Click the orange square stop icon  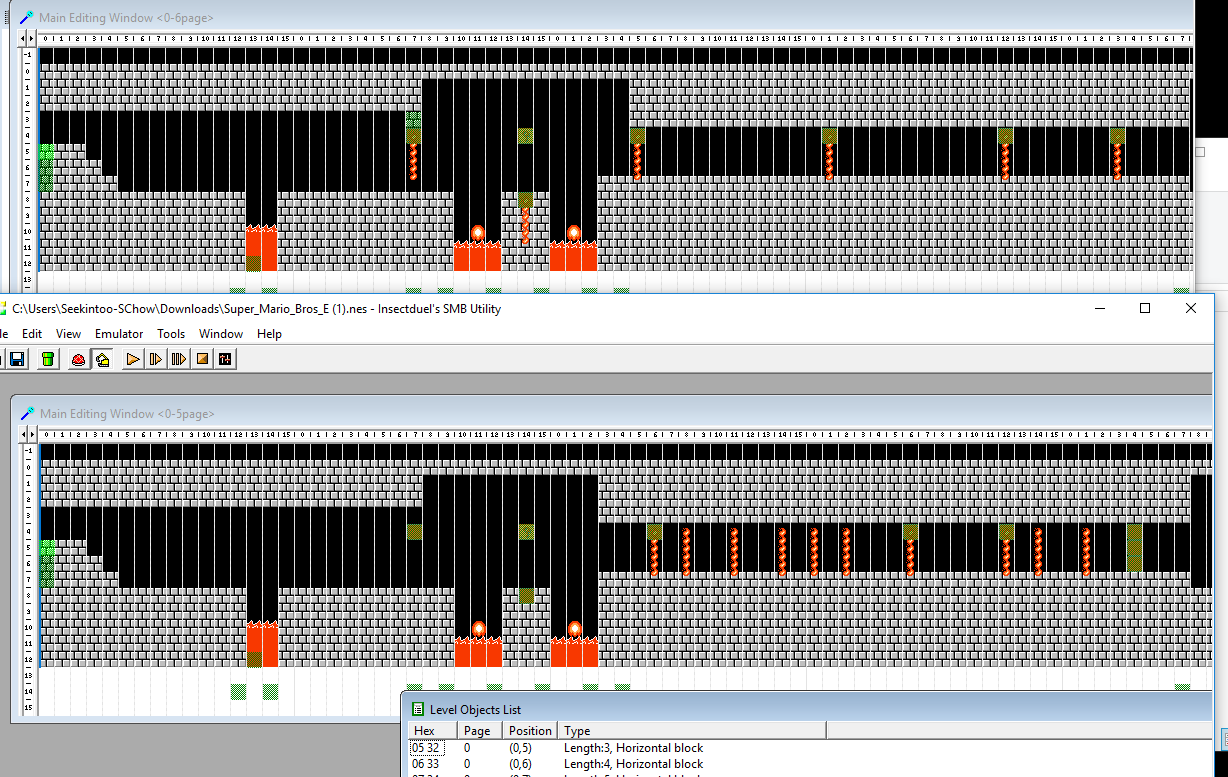tap(202, 359)
